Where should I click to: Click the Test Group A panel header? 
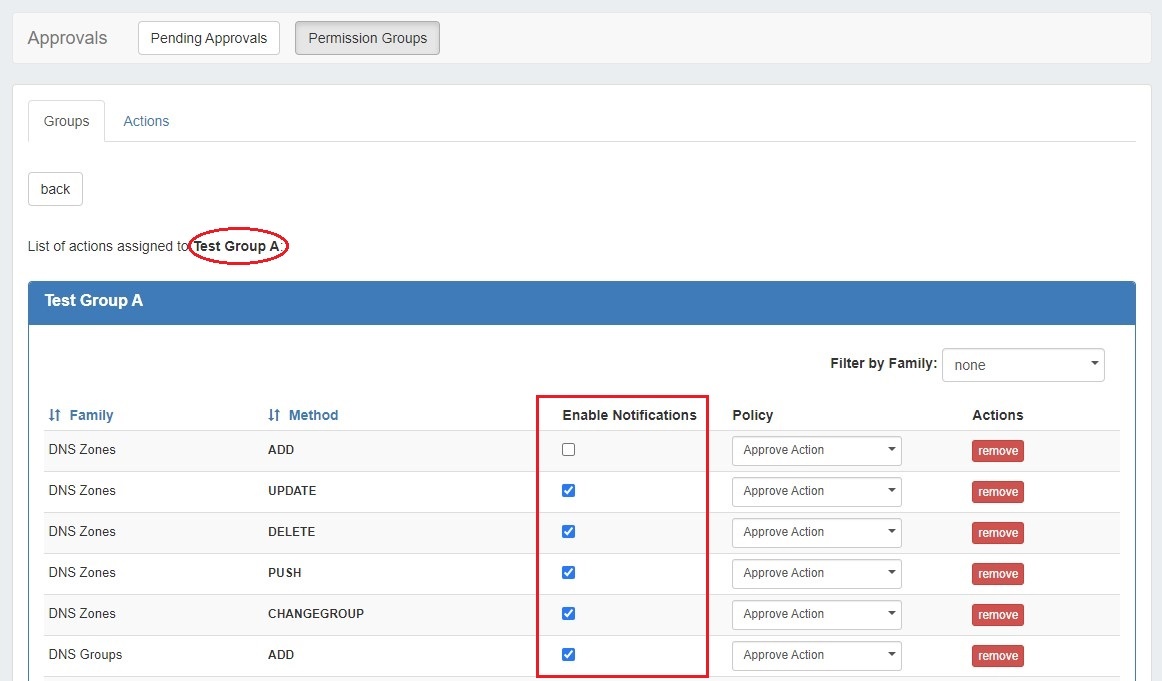tap(581, 301)
